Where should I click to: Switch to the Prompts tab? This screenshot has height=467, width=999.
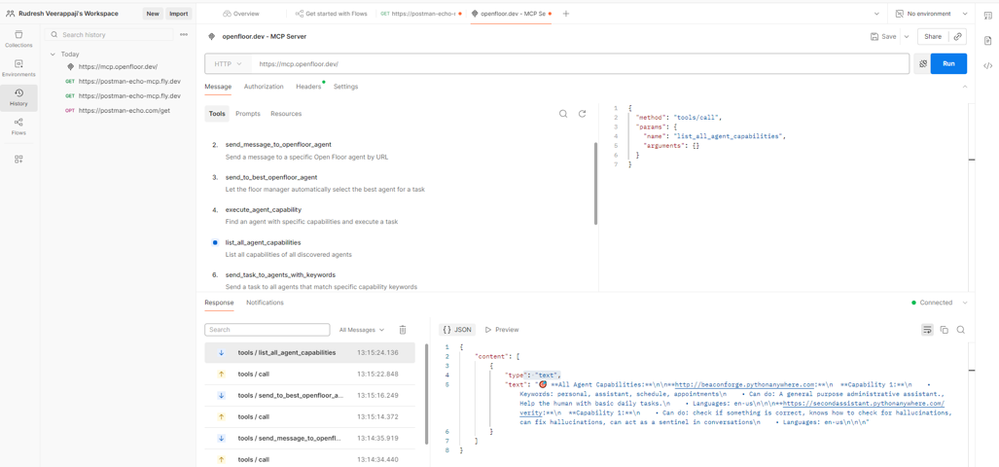point(247,114)
